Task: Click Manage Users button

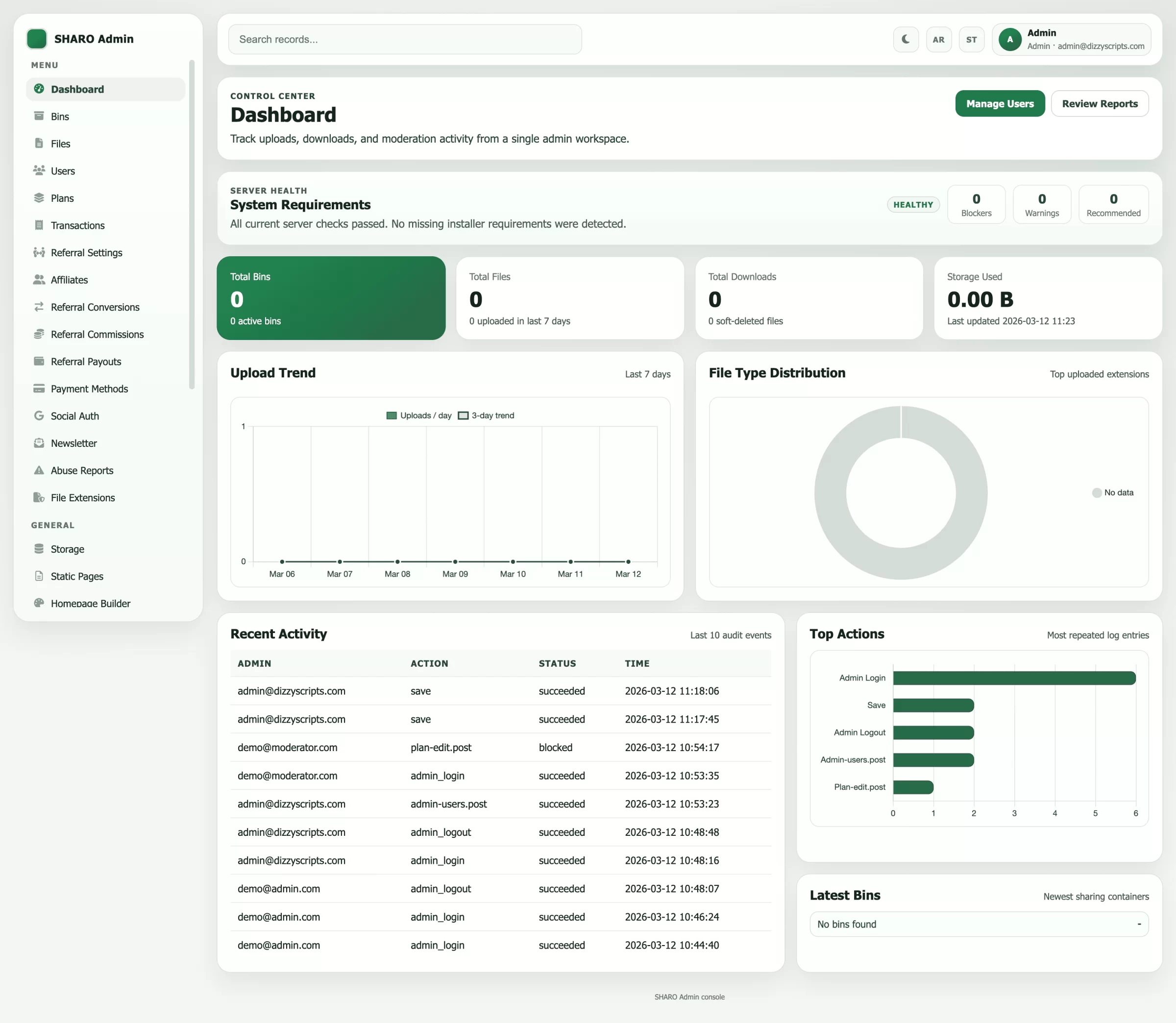Action: (1000, 103)
